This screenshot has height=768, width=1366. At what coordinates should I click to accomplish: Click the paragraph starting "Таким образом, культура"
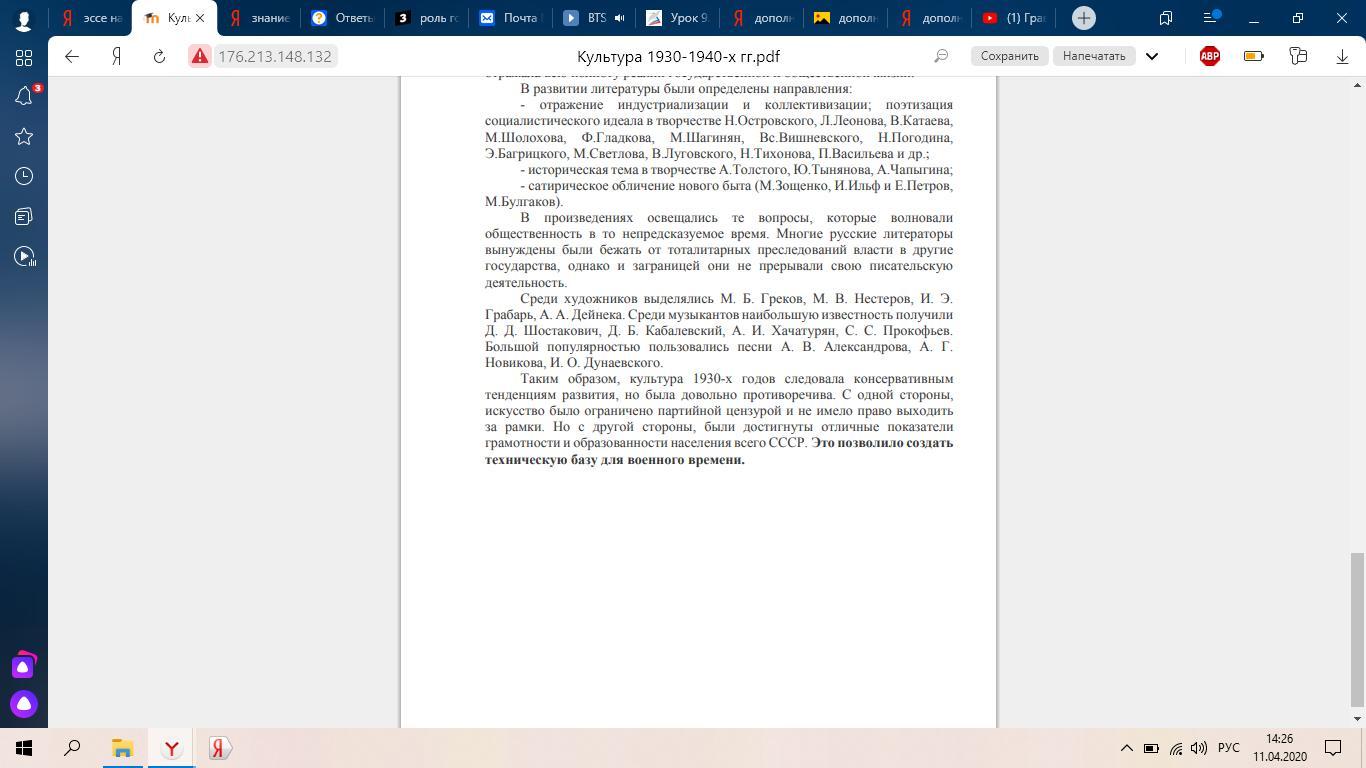[719, 419]
